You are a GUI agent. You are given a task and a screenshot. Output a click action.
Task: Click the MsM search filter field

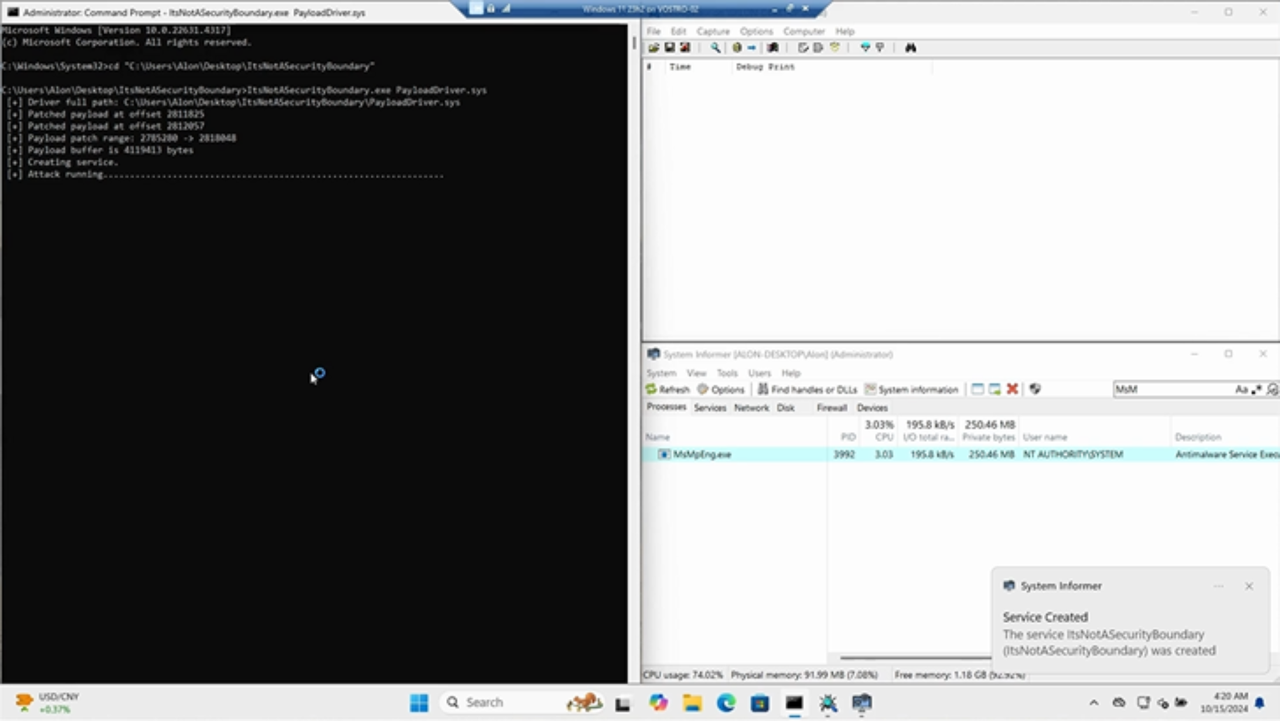(x=1172, y=389)
